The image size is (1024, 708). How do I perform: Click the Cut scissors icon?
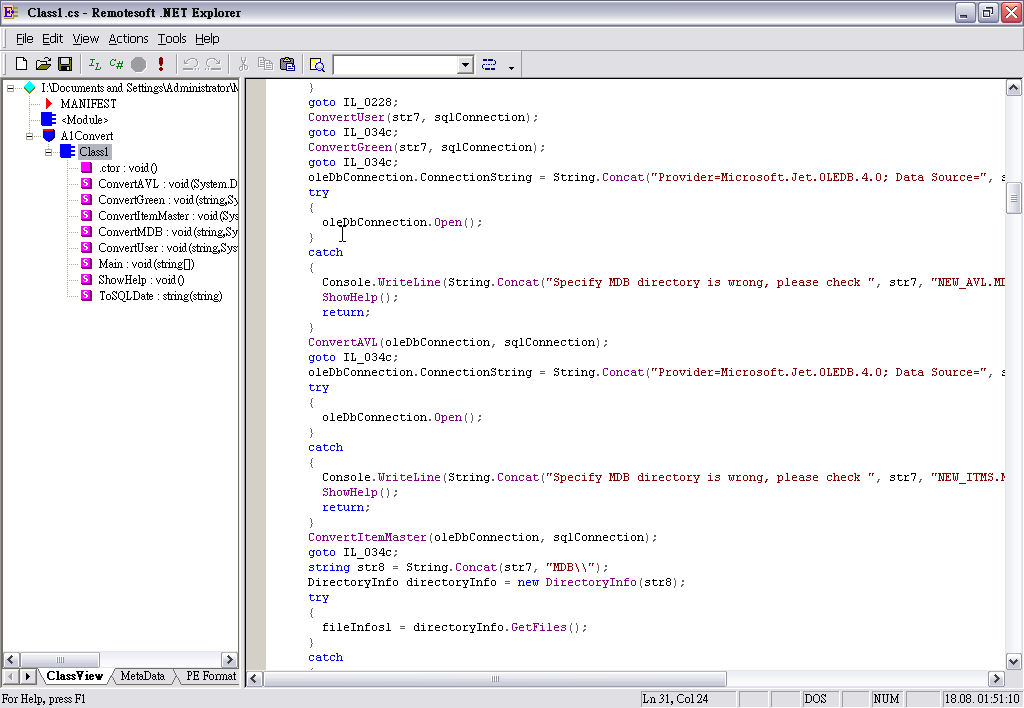(244, 64)
